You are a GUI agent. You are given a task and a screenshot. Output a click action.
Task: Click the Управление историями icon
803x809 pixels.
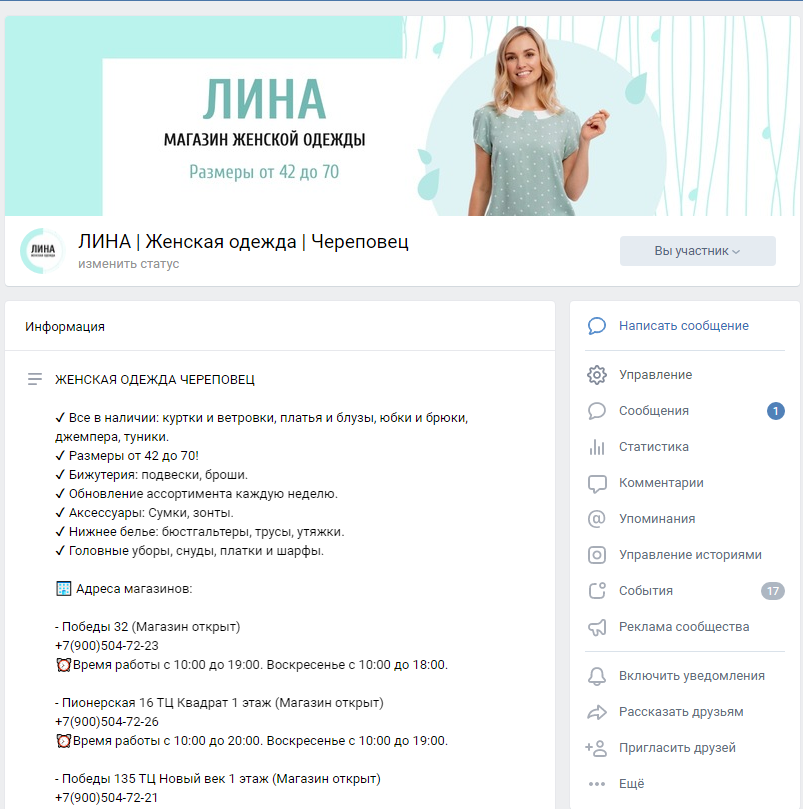point(597,555)
